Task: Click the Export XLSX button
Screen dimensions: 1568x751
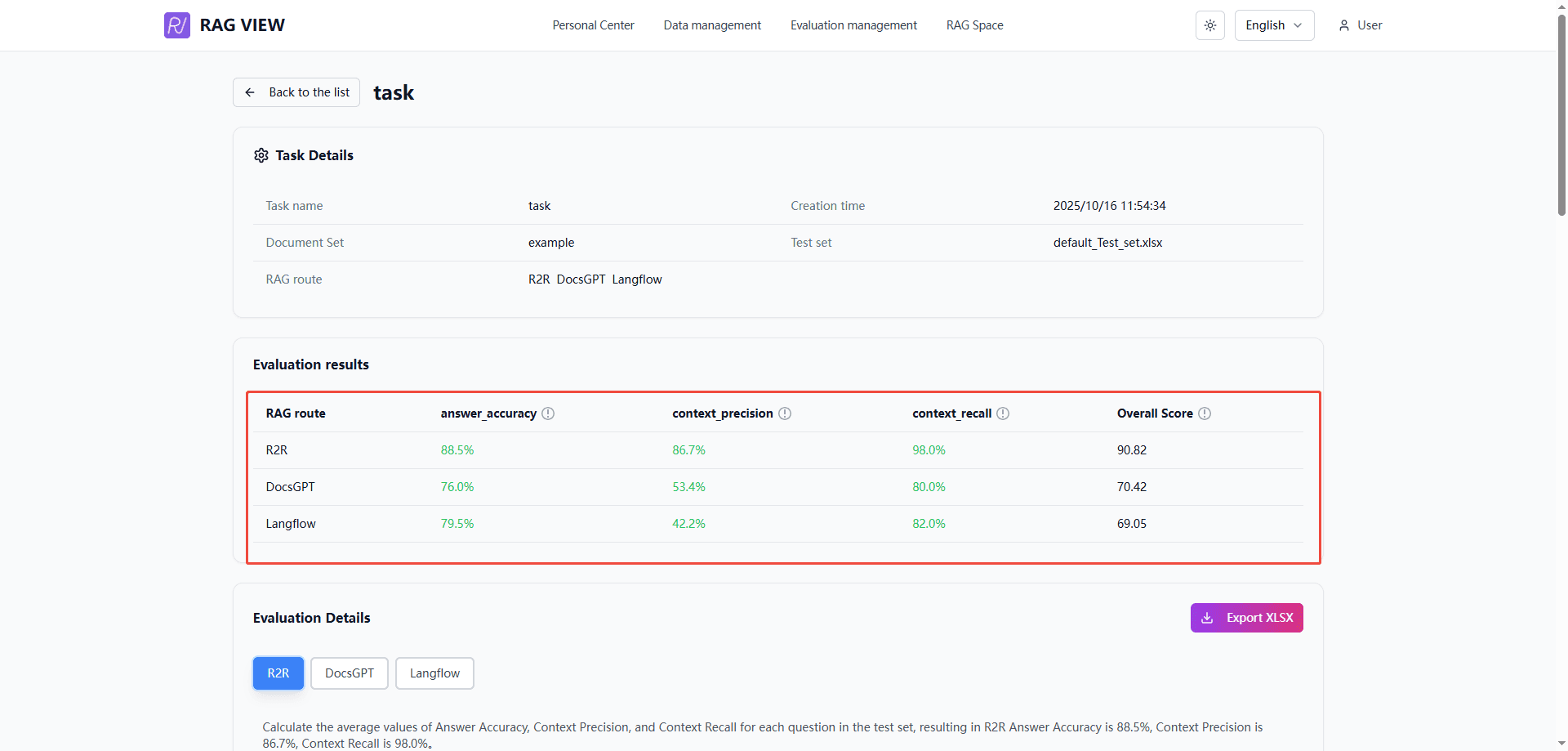Action: pos(1247,618)
